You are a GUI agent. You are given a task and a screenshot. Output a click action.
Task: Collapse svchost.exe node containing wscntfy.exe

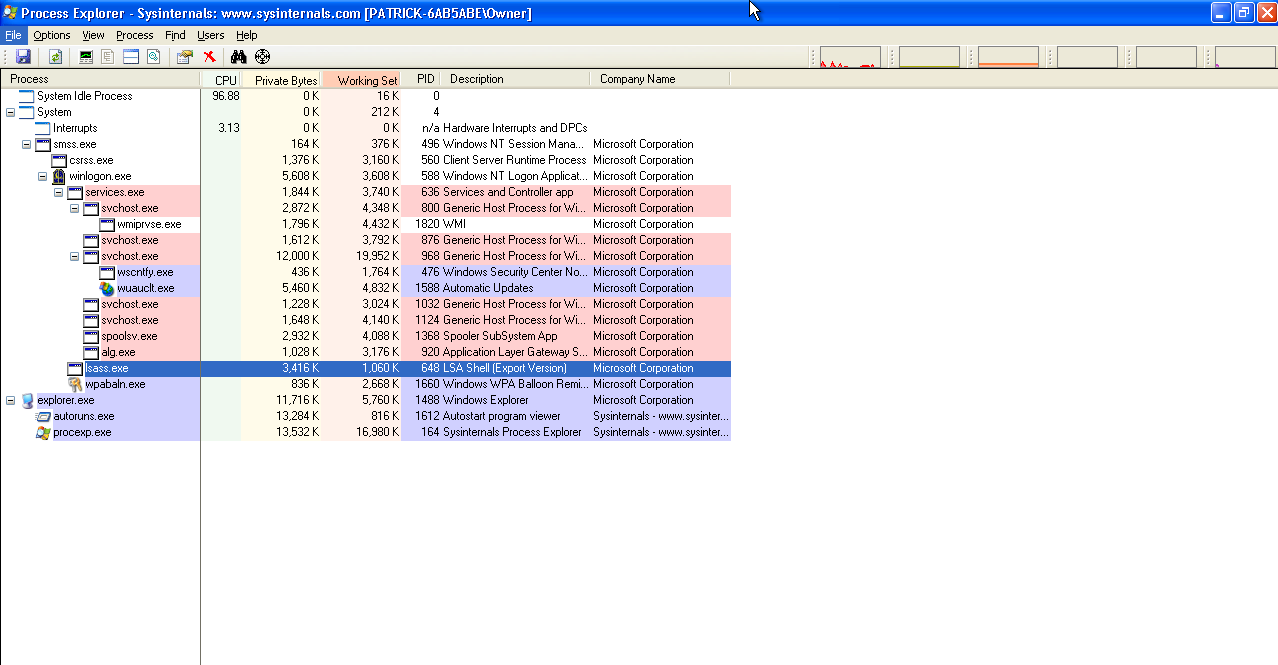(75, 256)
